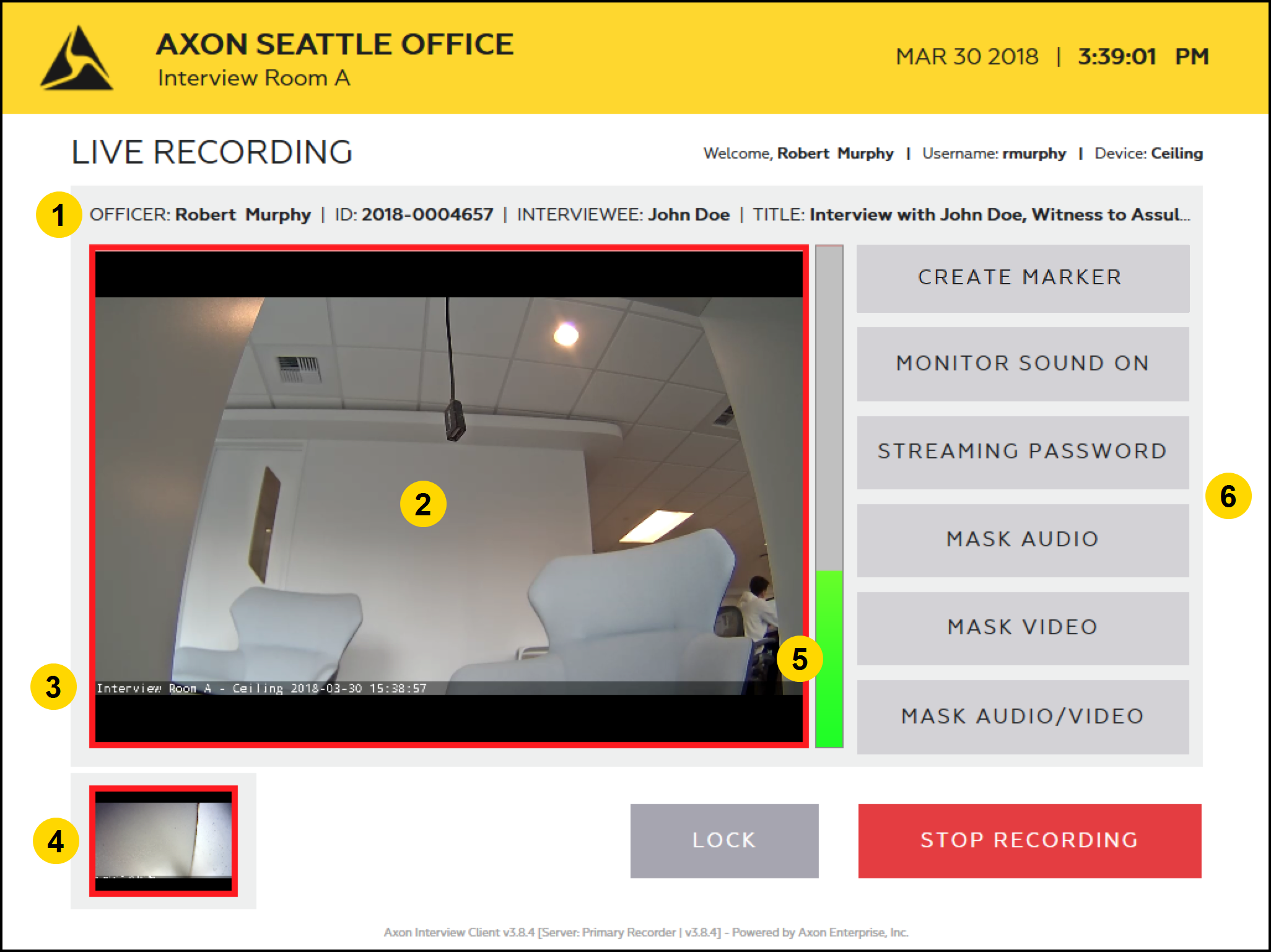The image size is (1271, 952).
Task: Toggle Mask Video
Action: pos(1023,627)
